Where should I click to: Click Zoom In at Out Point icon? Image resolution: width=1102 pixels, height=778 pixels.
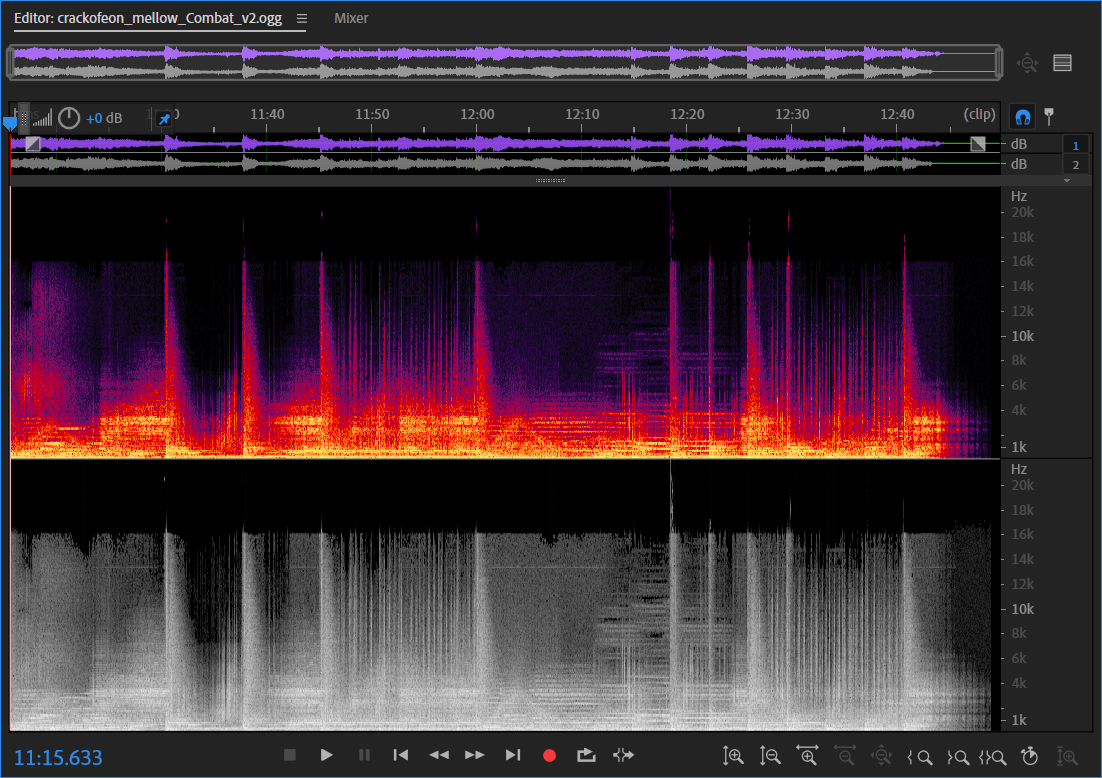[957, 757]
